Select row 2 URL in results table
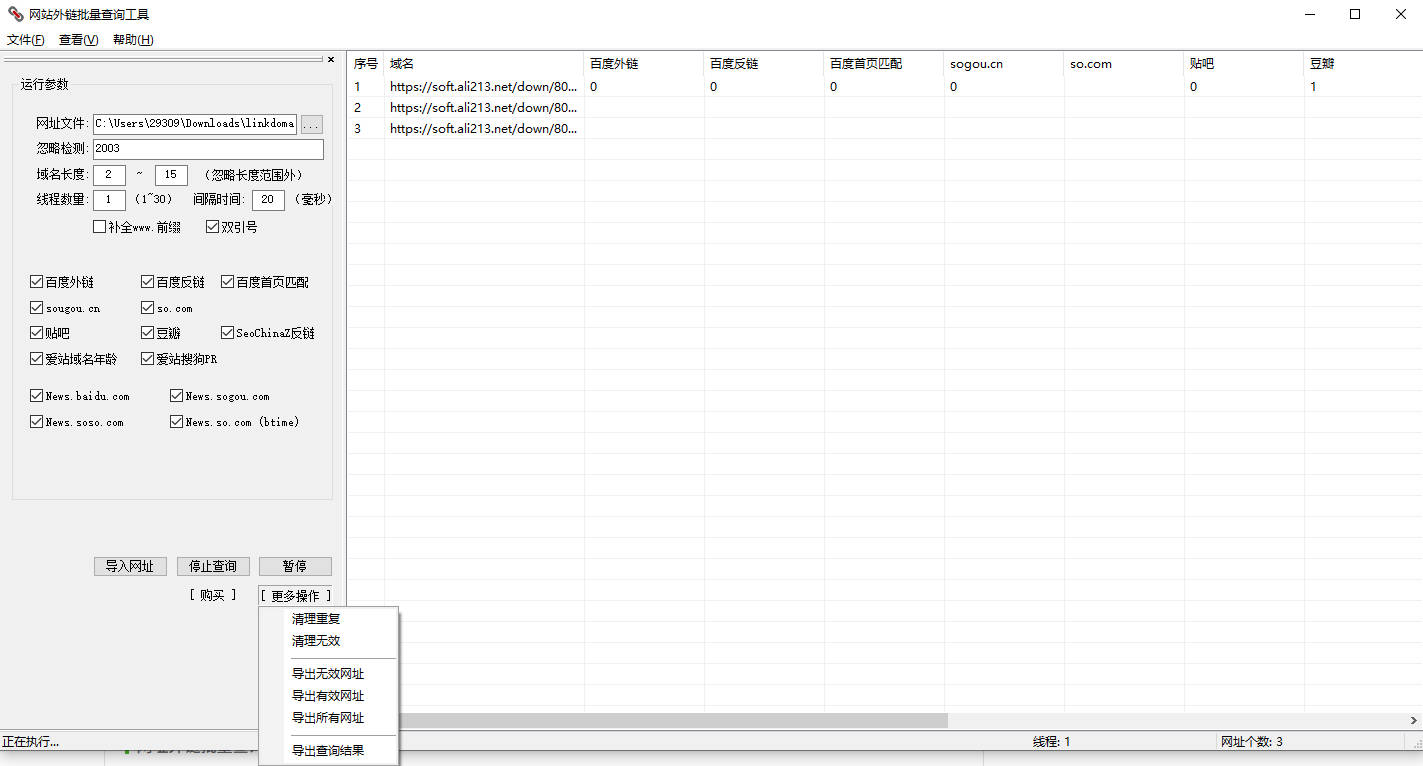The image size is (1423, 766). click(484, 107)
